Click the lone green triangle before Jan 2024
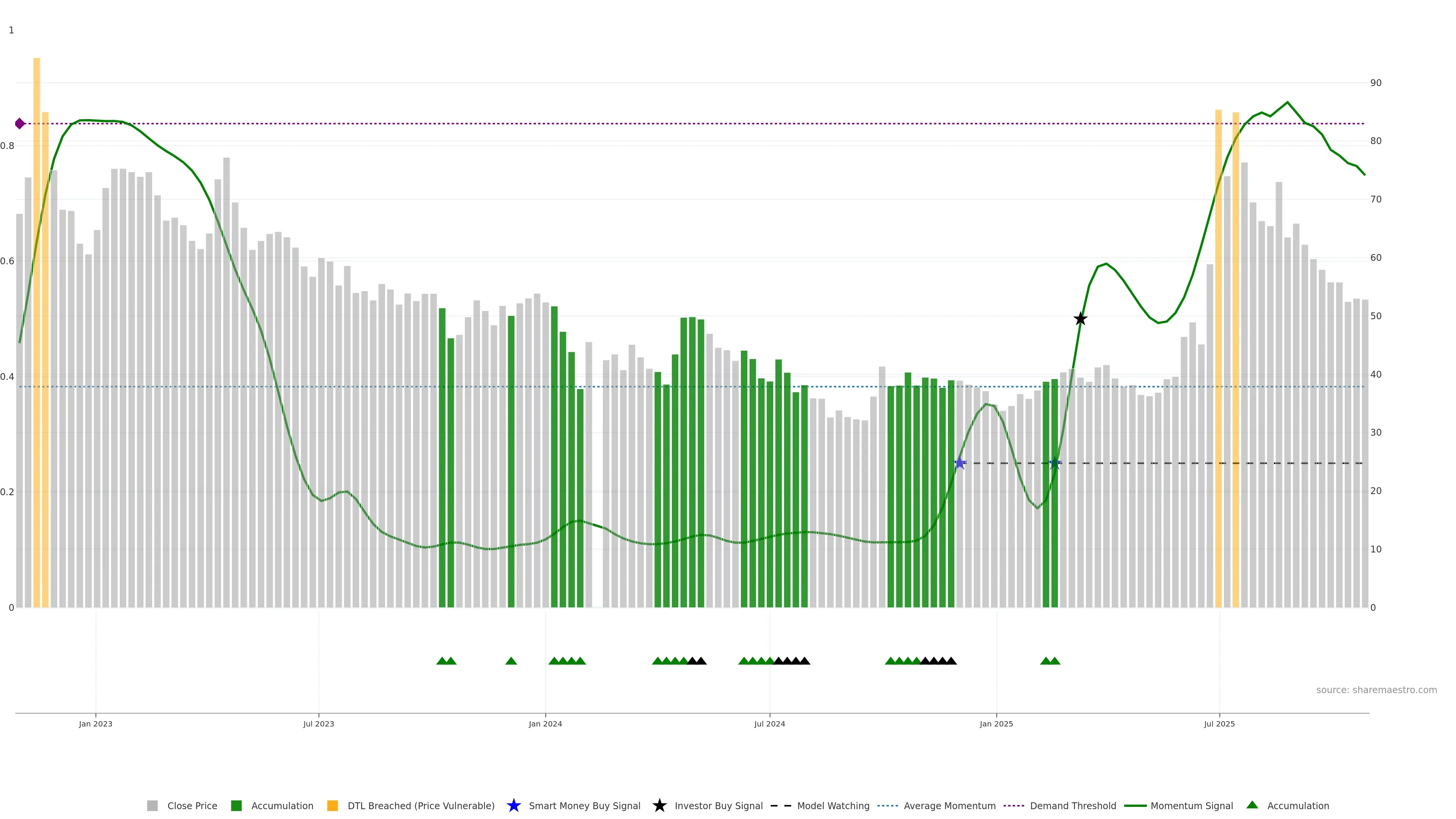 (x=511, y=661)
